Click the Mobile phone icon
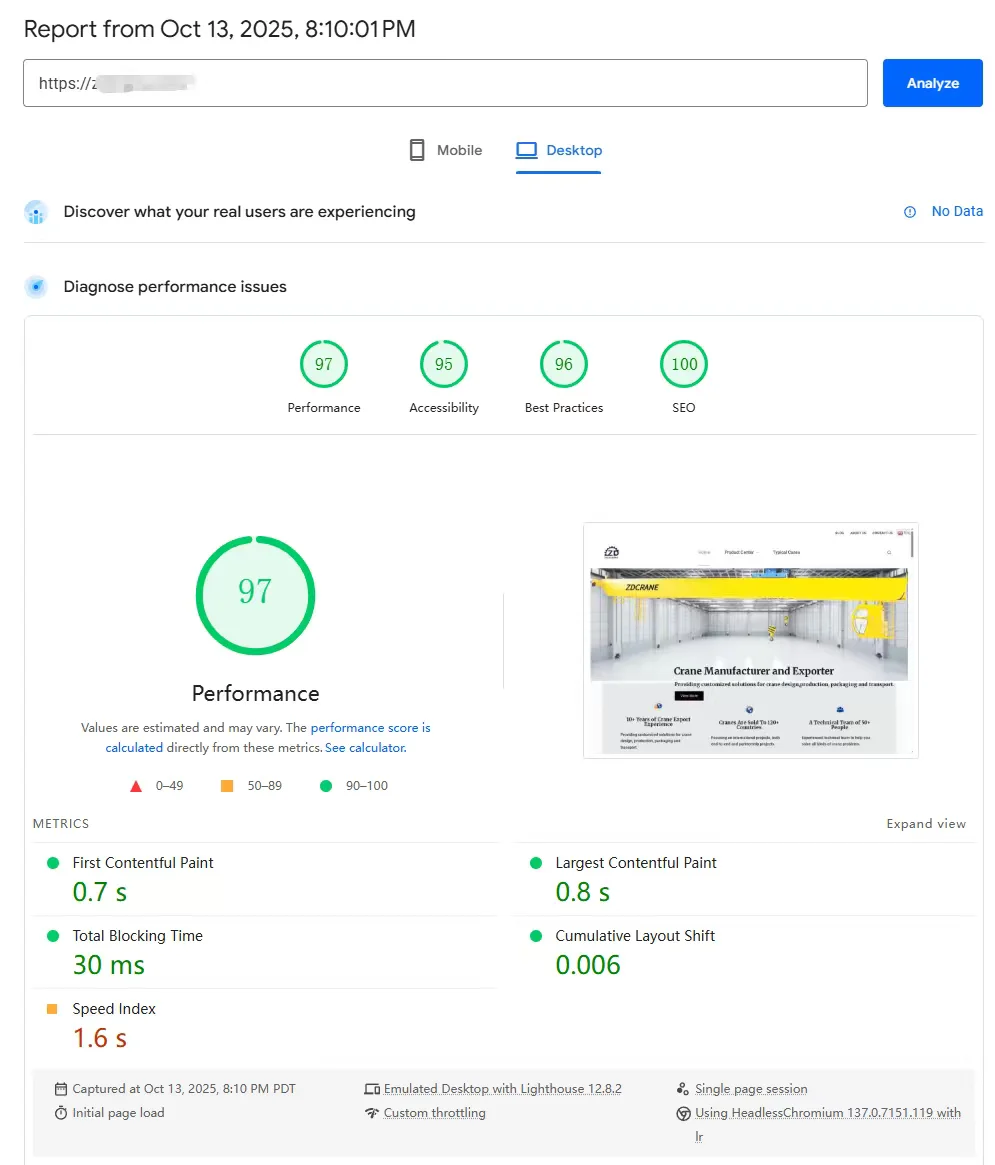 (x=417, y=150)
